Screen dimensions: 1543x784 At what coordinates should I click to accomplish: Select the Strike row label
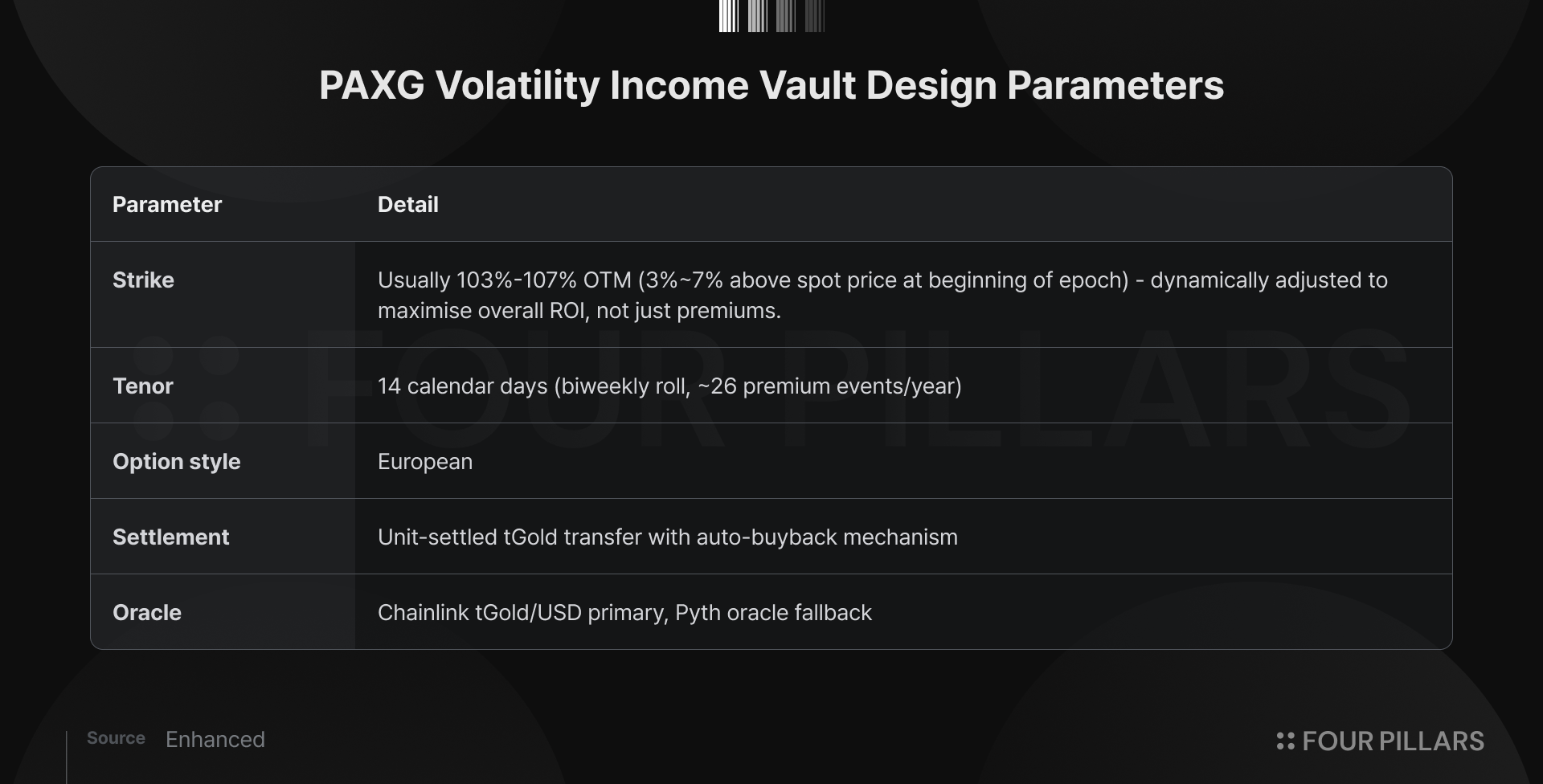point(143,280)
